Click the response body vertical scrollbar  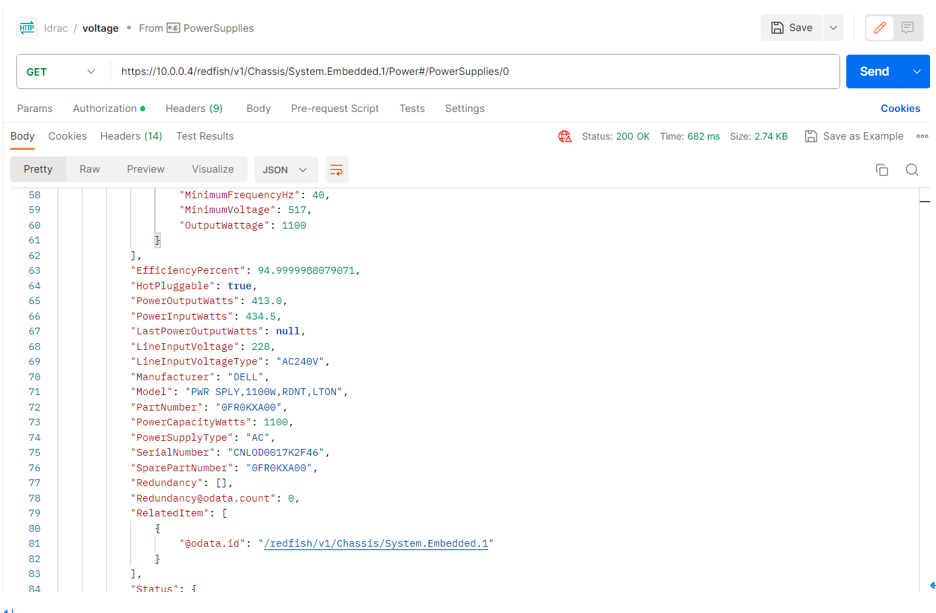pyautogui.click(x=925, y=202)
